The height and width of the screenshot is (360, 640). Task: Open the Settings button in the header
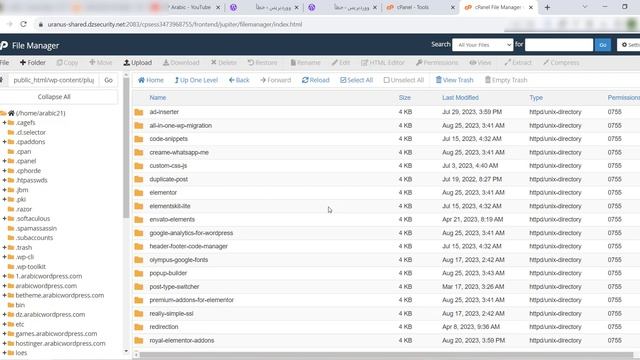pyautogui.click(x=629, y=45)
